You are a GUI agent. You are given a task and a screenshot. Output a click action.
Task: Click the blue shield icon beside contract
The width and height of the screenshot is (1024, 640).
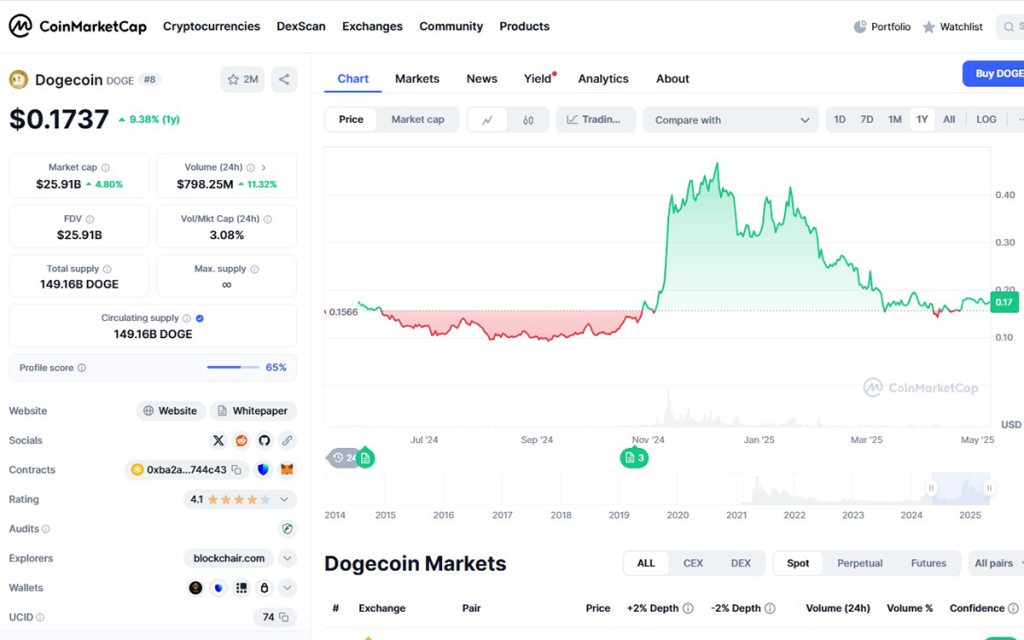pos(263,470)
